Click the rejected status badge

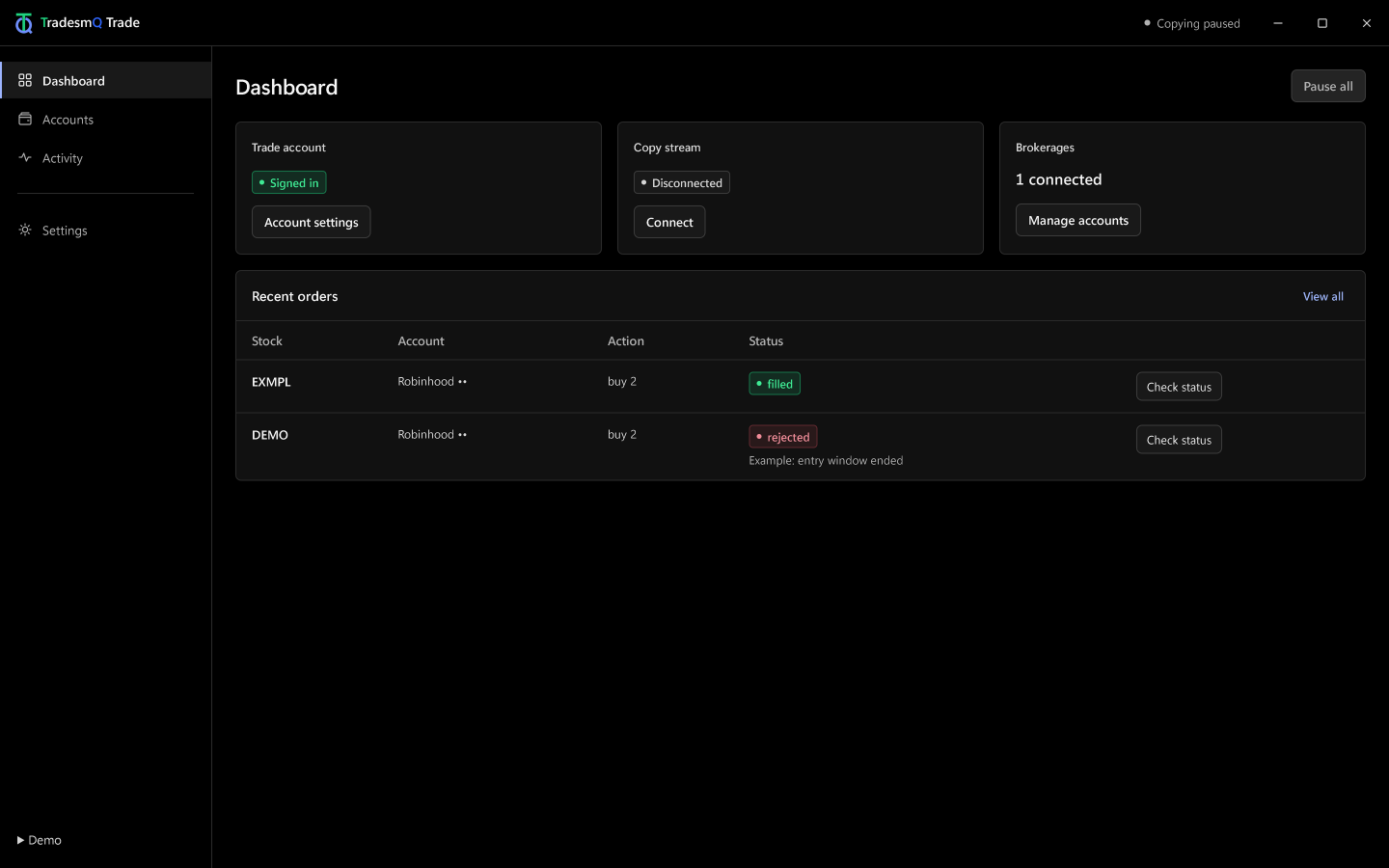(783, 437)
